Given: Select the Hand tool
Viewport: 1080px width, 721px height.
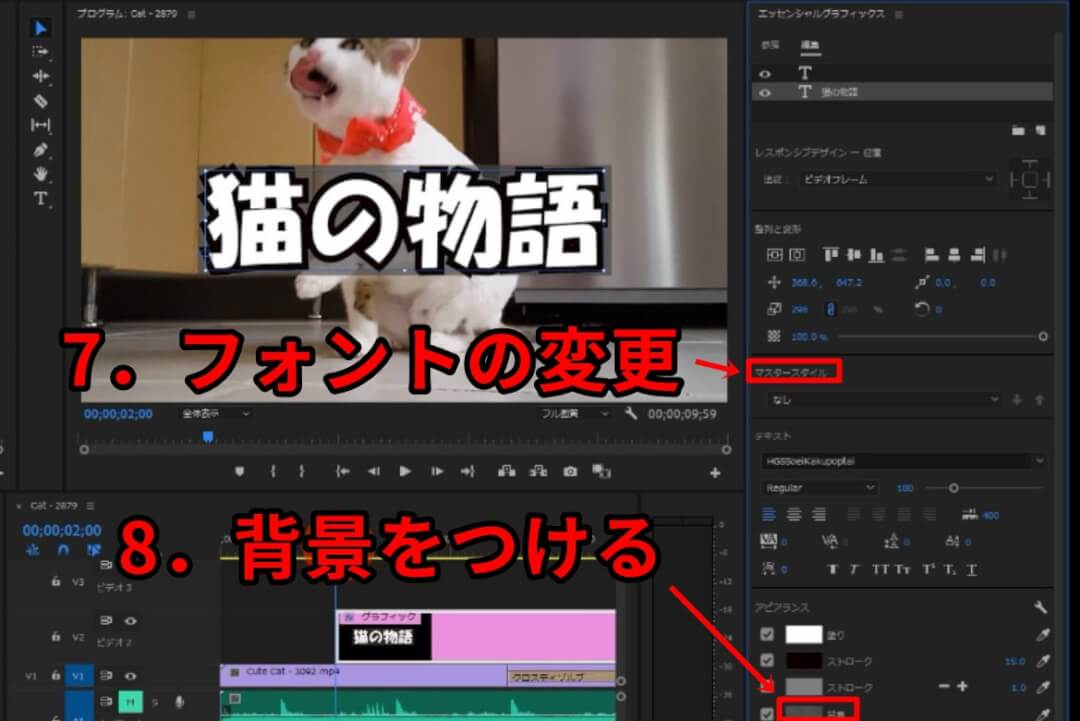Looking at the screenshot, I should 41,174.
